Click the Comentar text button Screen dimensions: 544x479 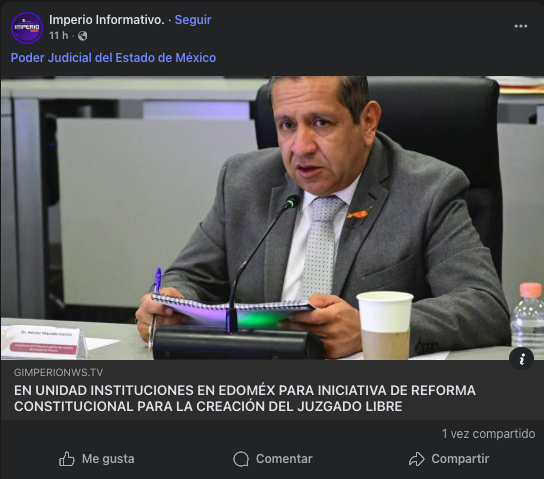284,459
